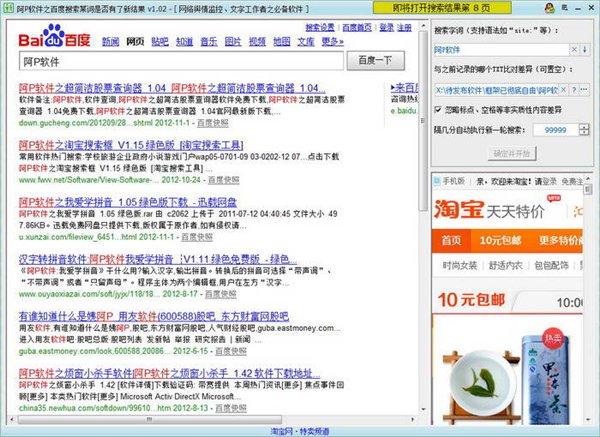
Task: Open 百度快照 for guba.eastmoney.com result
Action: click(x=231, y=351)
